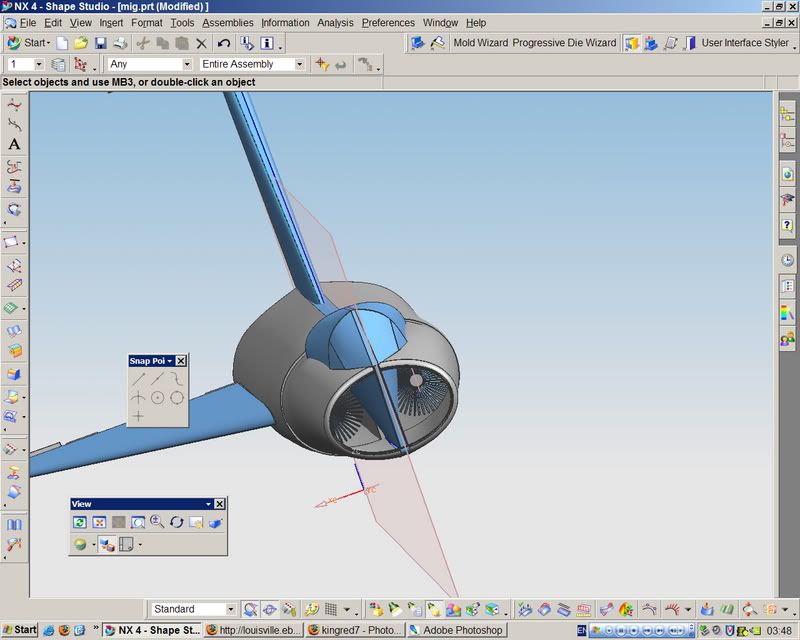Screen dimensions: 800x640
Task: Toggle the Arc Center snap point
Action: [158, 397]
